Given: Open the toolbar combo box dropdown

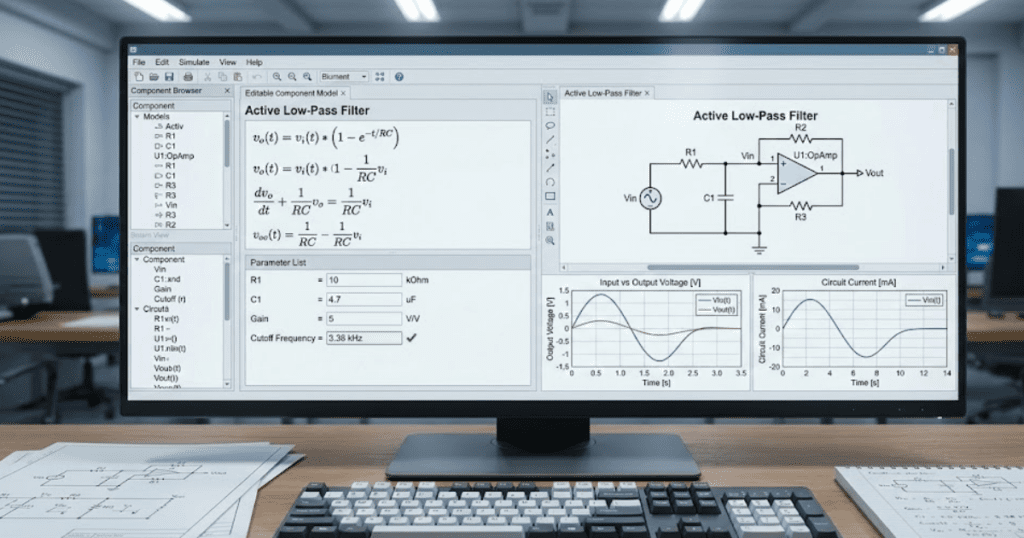Looking at the screenshot, I should tap(363, 77).
